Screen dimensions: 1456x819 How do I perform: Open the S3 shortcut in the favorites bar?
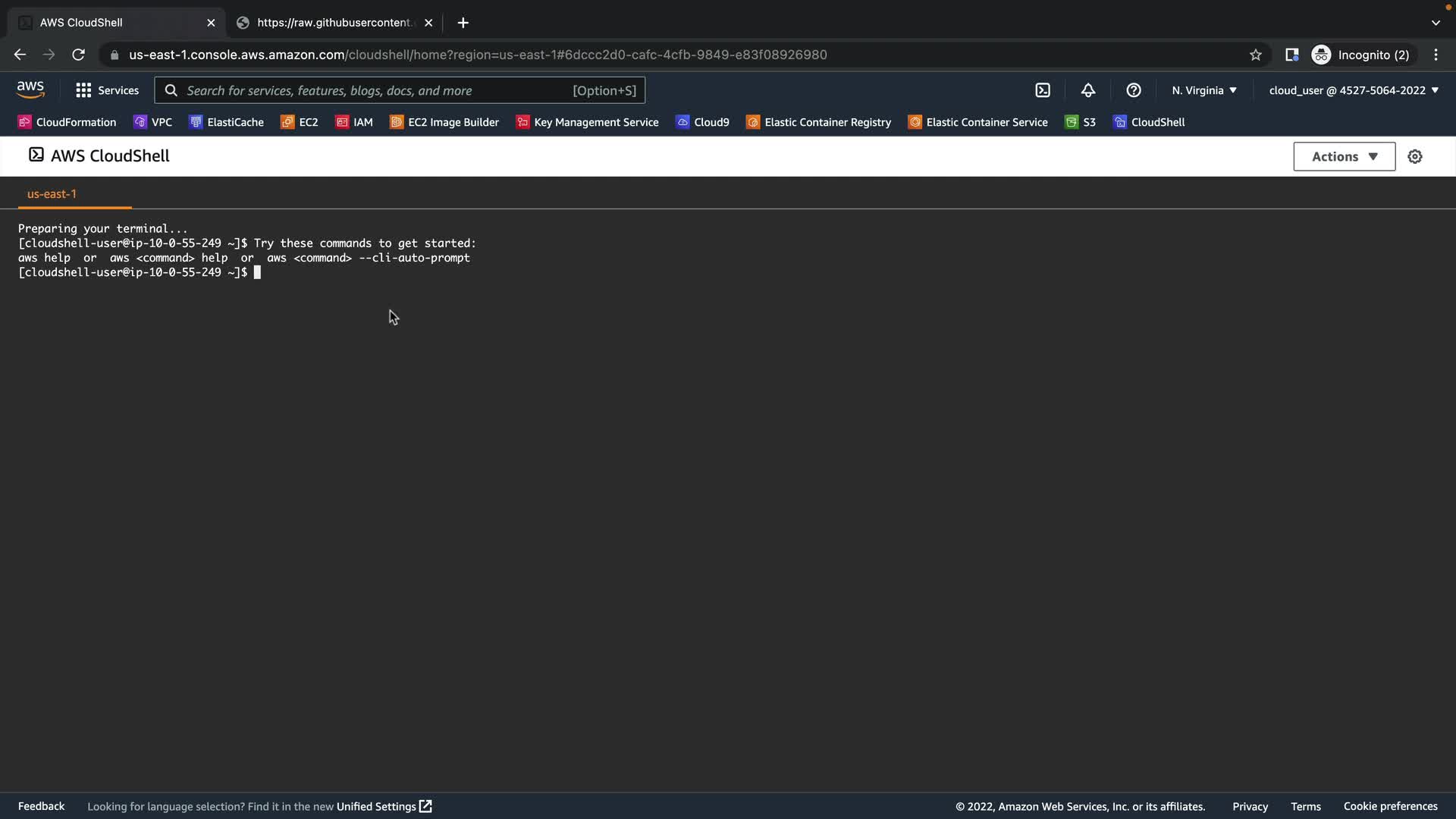[1081, 122]
